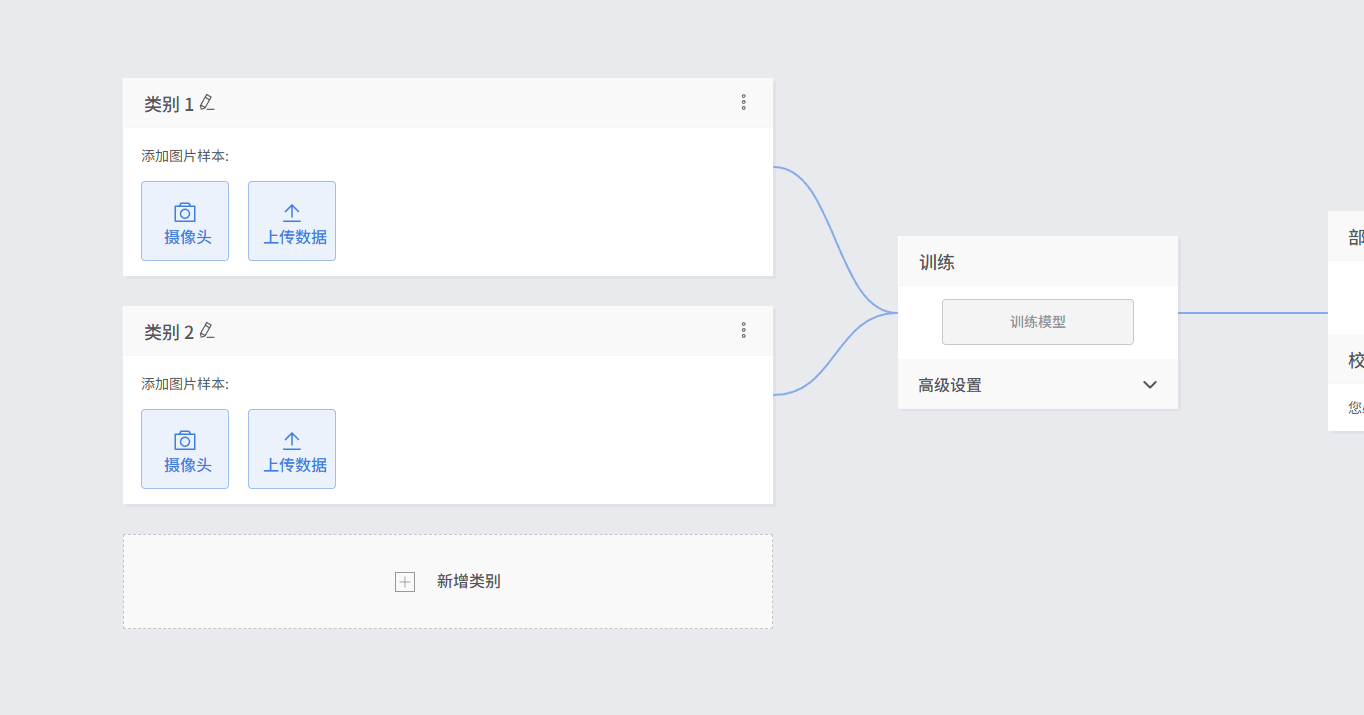The image size is (1364, 715).
Task: Click 摄像头 camera button in 类别 1
Action: pyautogui.click(x=185, y=221)
